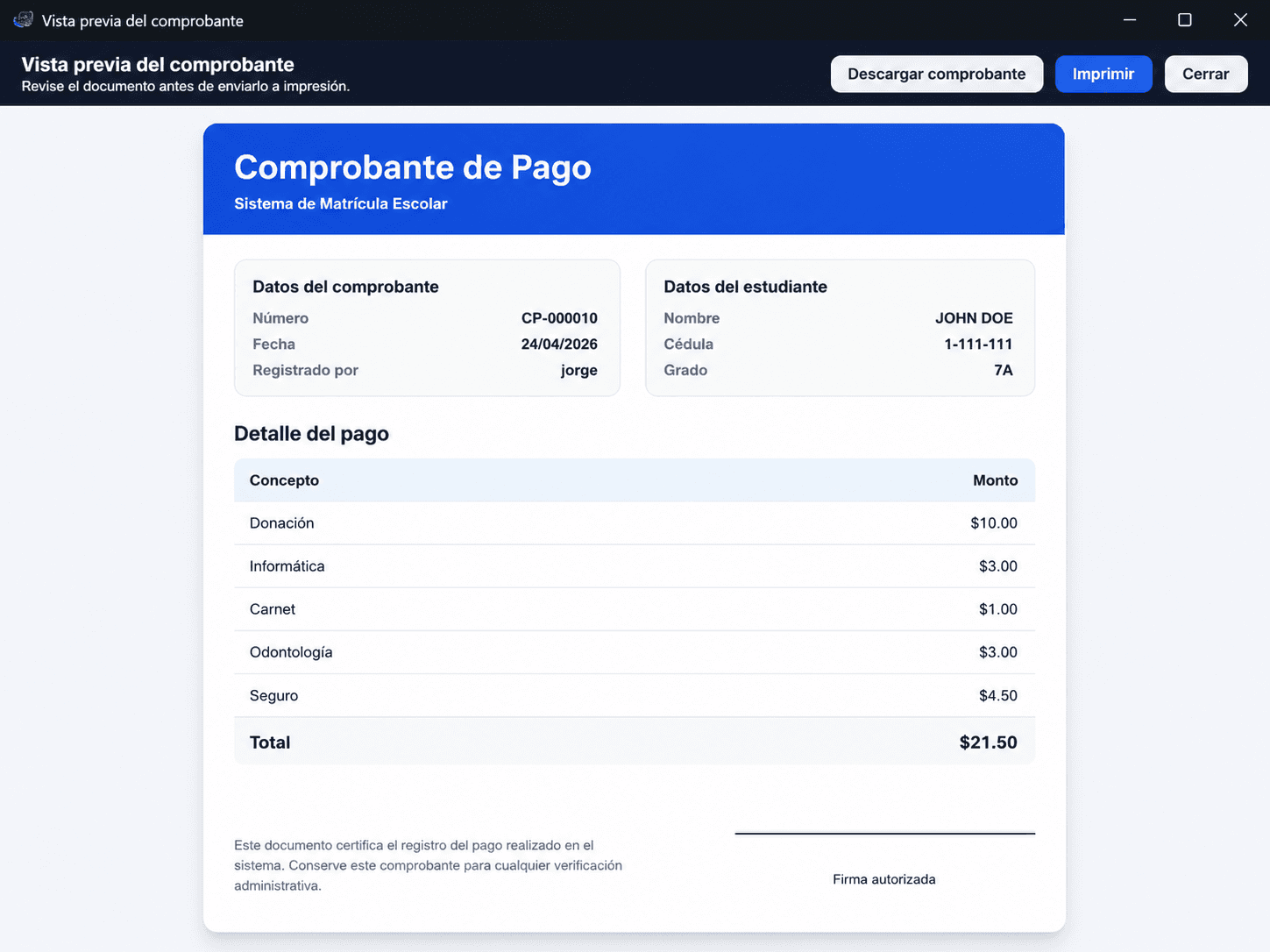1270x952 pixels.
Task: Click the Firma autorizada label
Action: [883, 879]
